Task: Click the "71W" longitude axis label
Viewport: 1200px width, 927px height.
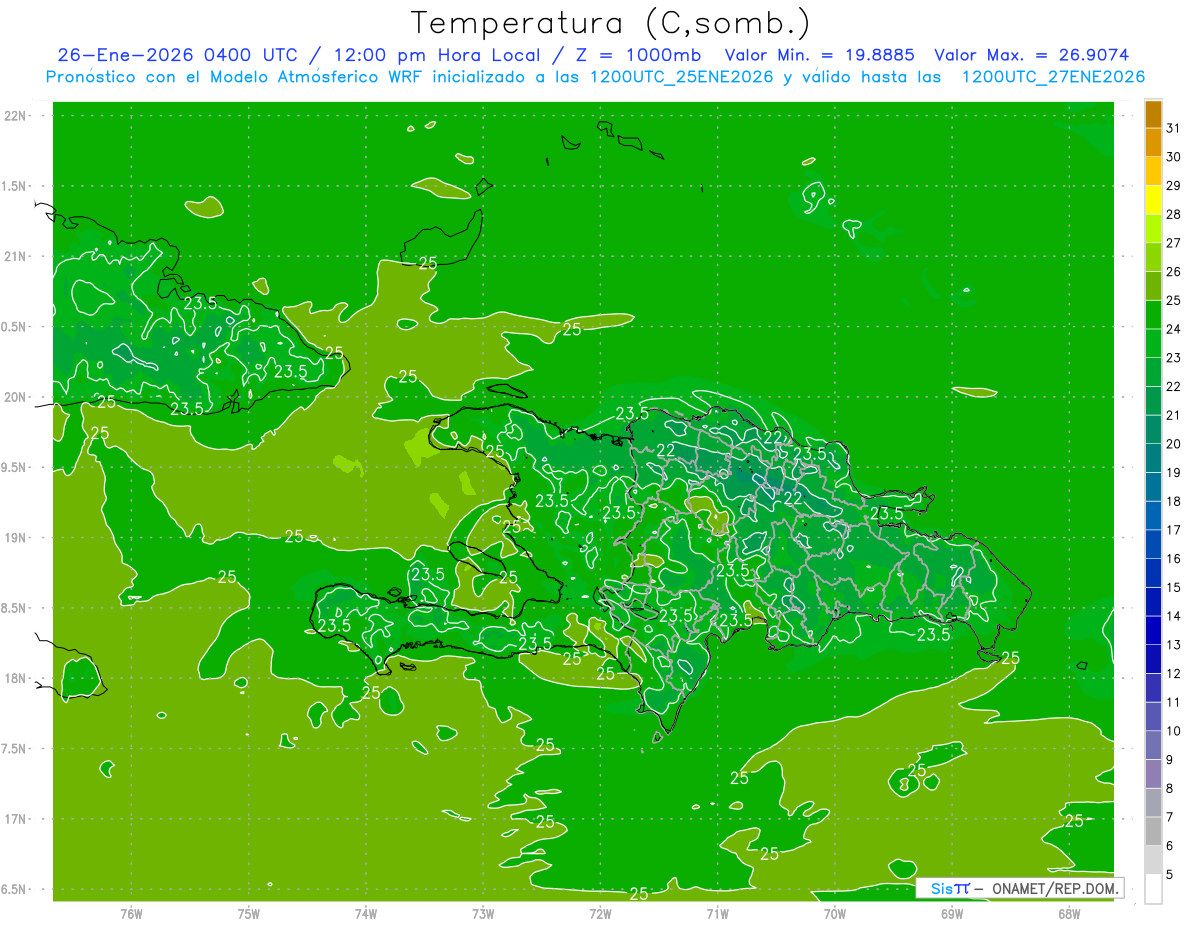Action: click(x=717, y=913)
